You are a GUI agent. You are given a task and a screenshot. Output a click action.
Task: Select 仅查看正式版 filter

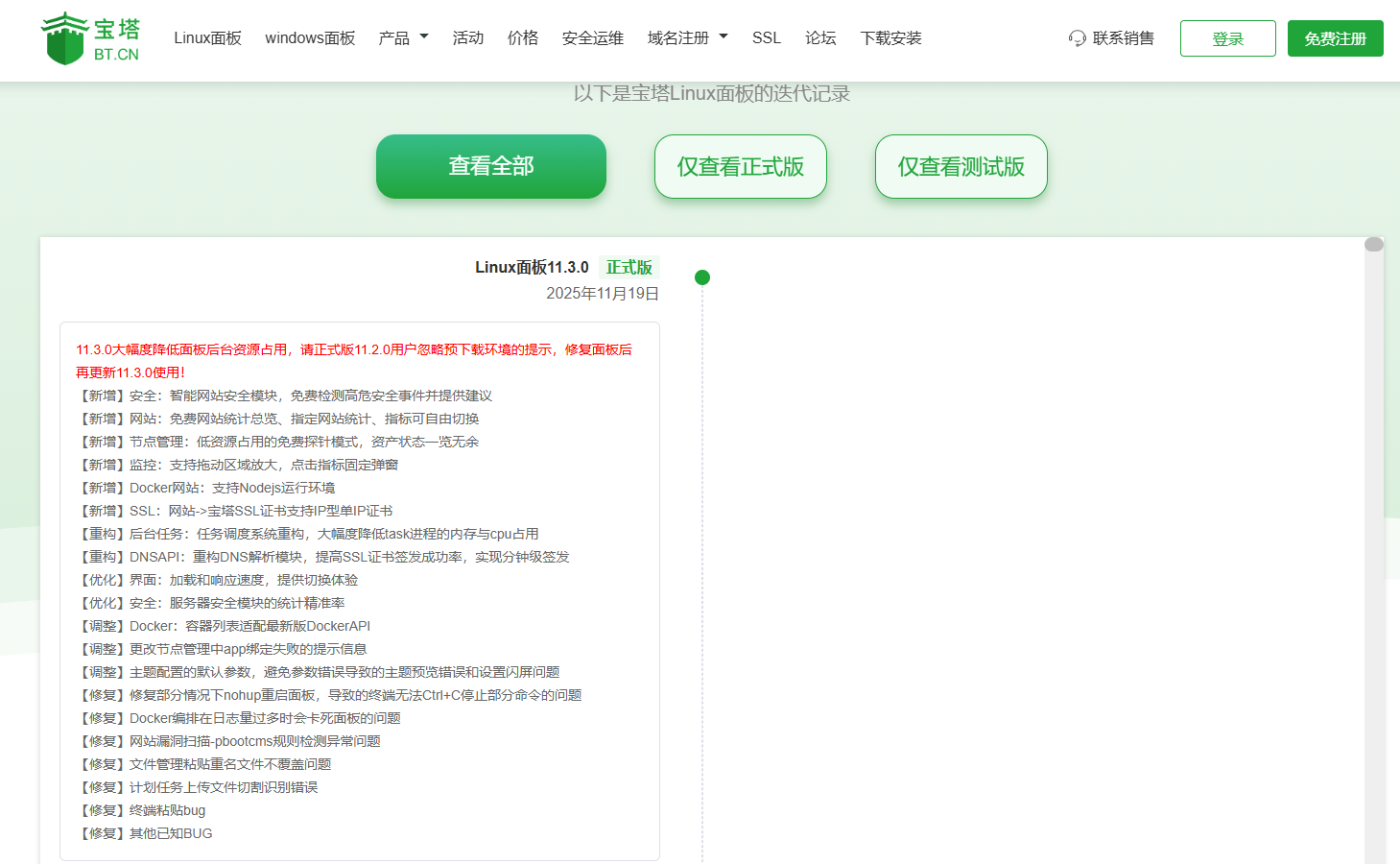(740, 166)
